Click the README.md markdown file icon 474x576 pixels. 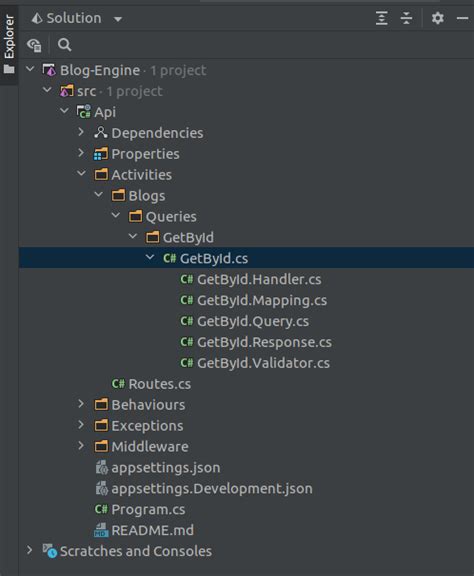(101, 530)
